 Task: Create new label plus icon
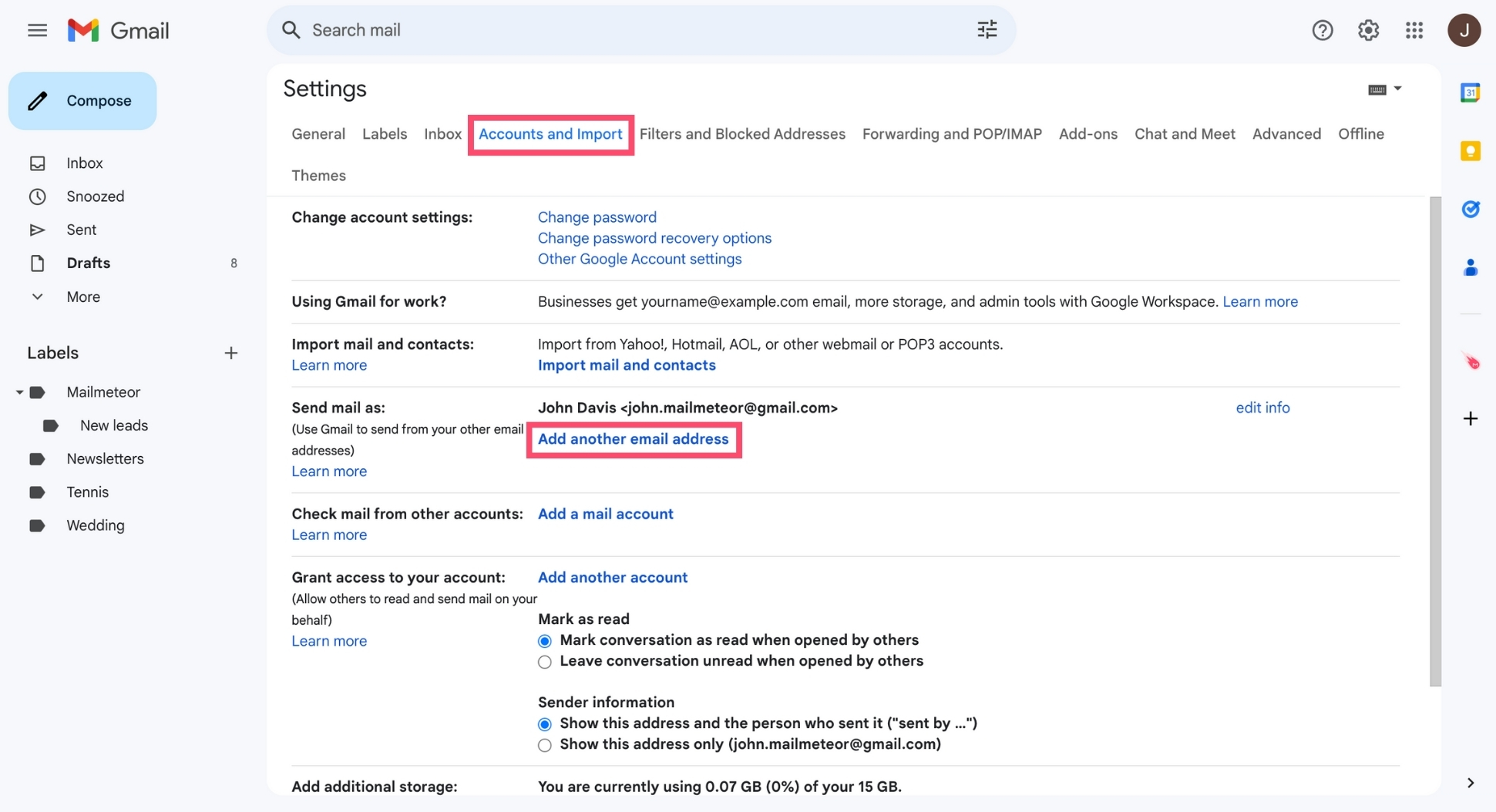pyautogui.click(x=230, y=353)
